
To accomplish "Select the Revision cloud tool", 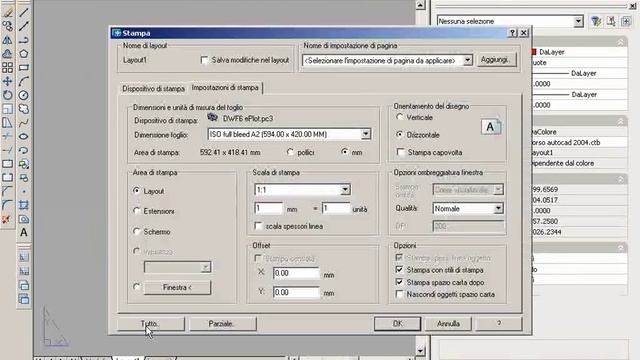I will [x=24, y=109].
